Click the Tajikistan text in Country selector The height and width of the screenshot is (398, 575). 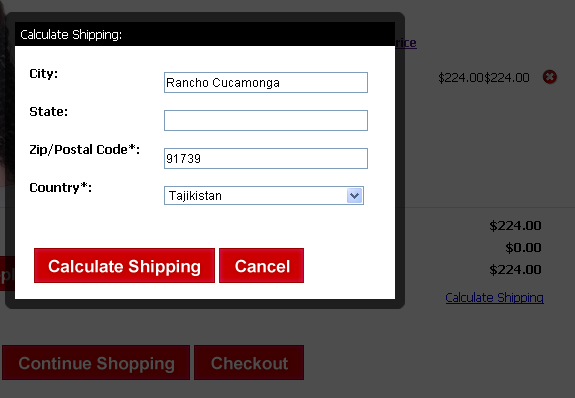pyautogui.click(x=195, y=196)
